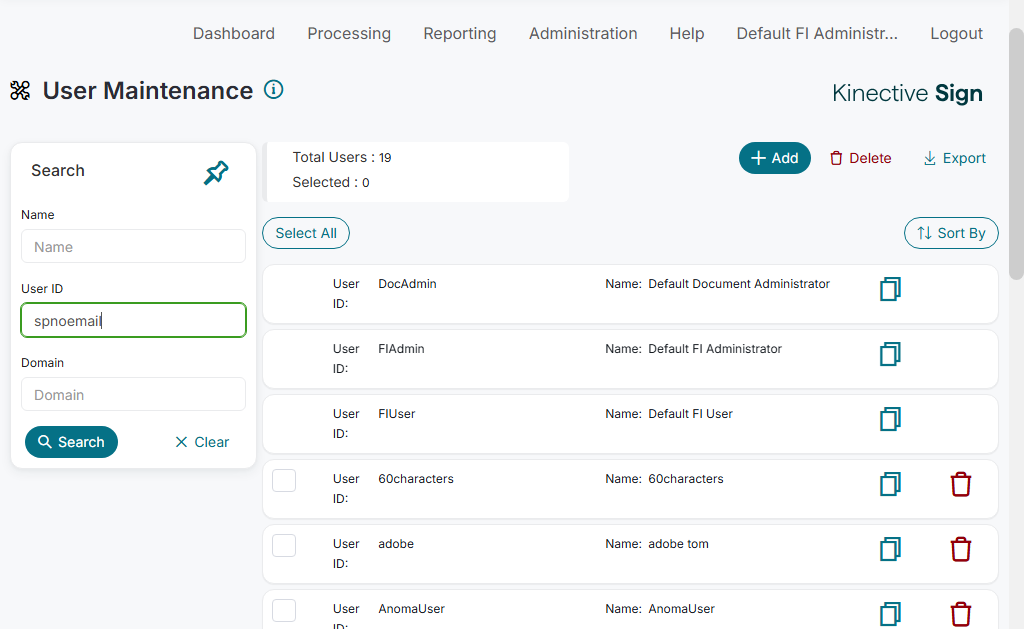
Task: Select the 60characters user checkbox
Action: 284,480
